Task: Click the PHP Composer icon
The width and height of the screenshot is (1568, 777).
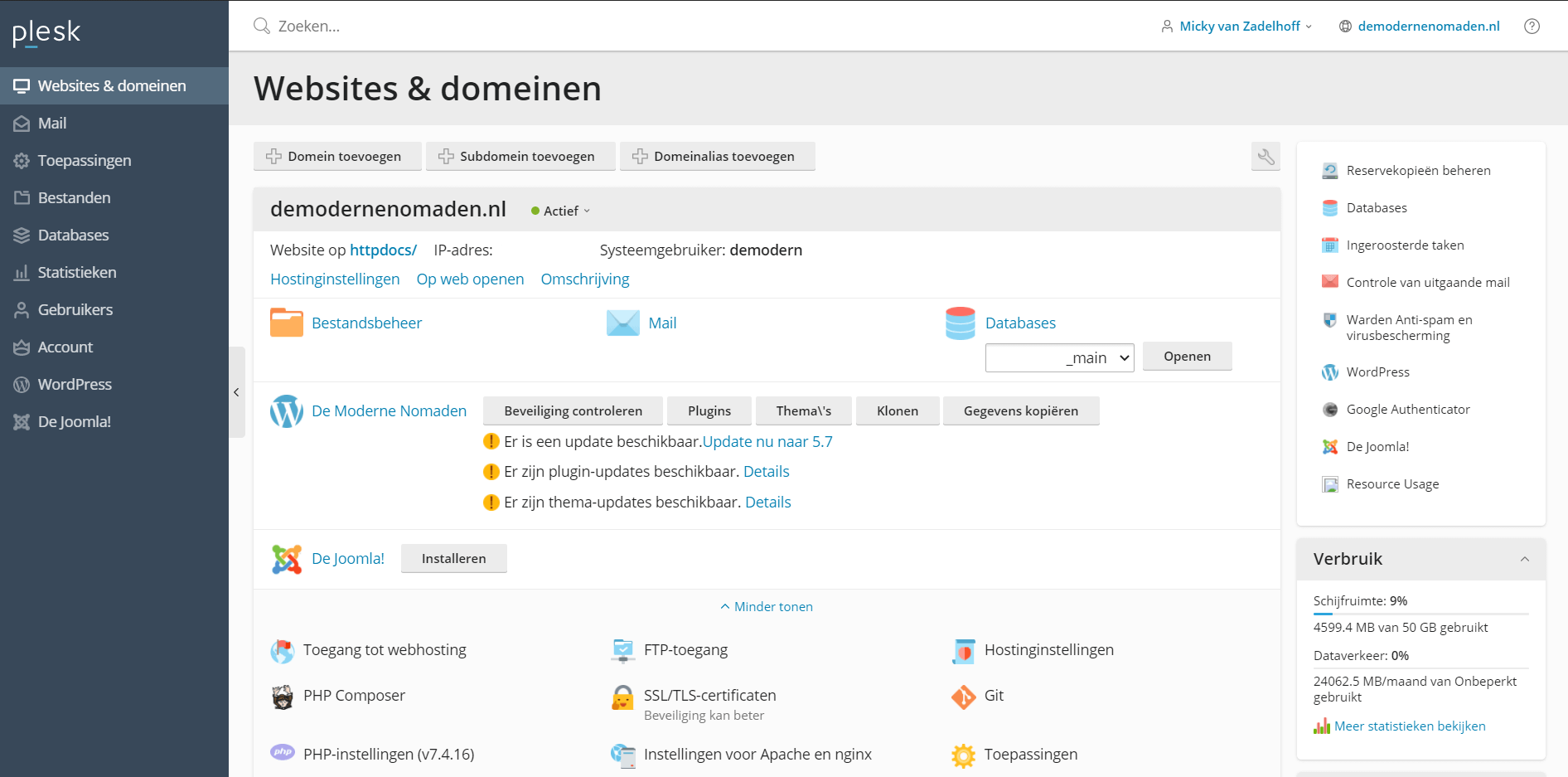Action: pyautogui.click(x=283, y=697)
